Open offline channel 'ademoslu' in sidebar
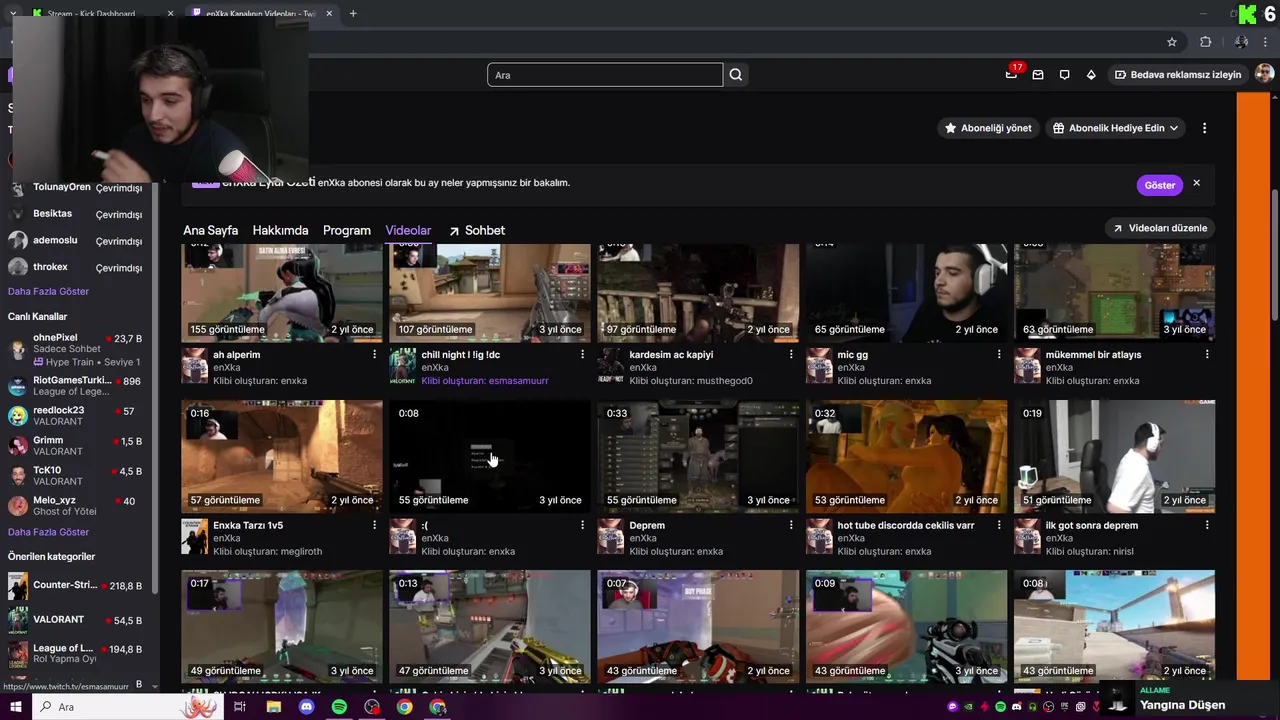This screenshot has height=720, width=1280. click(x=78, y=241)
